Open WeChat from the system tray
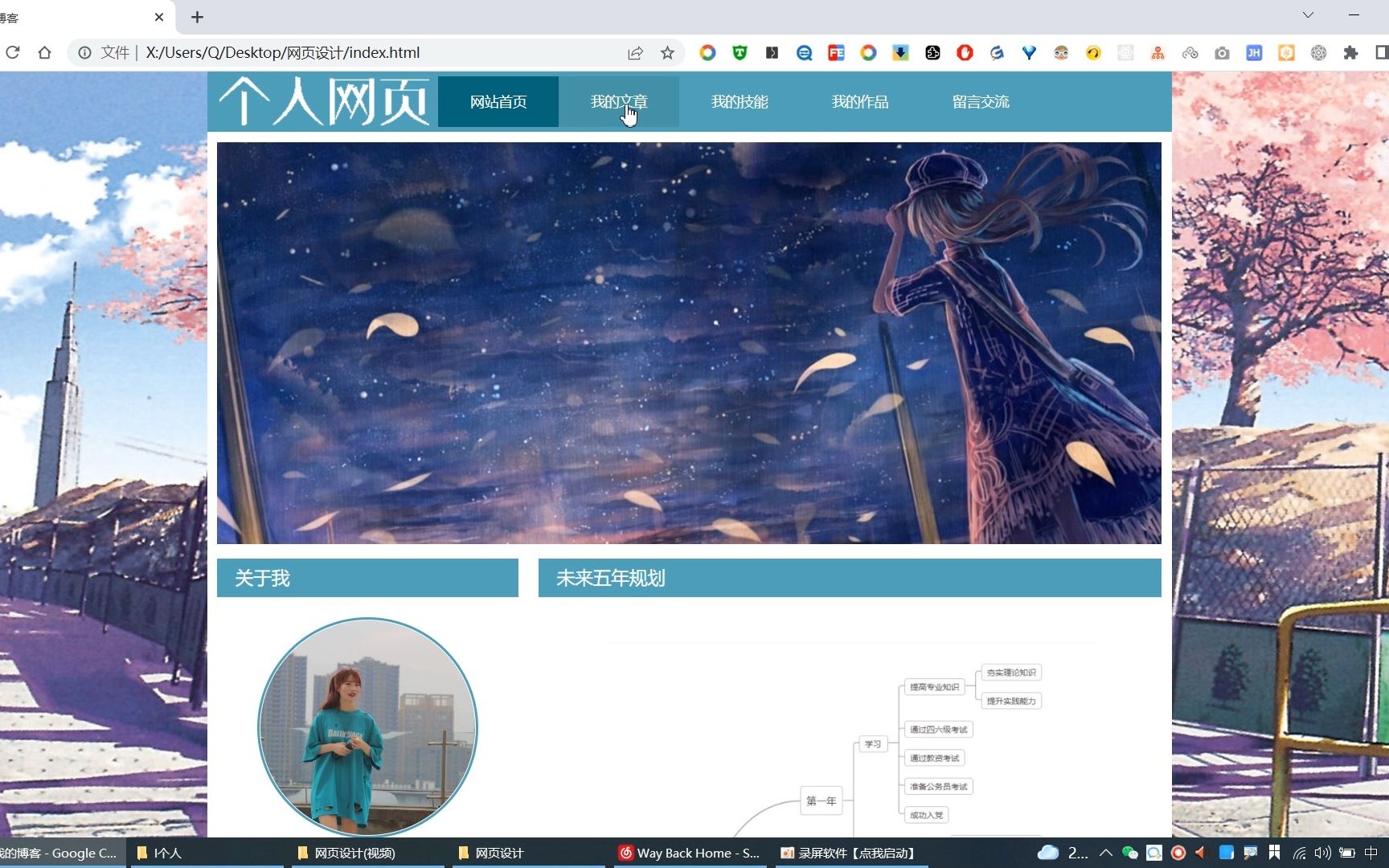This screenshot has height=868, width=1389. [1129, 853]
